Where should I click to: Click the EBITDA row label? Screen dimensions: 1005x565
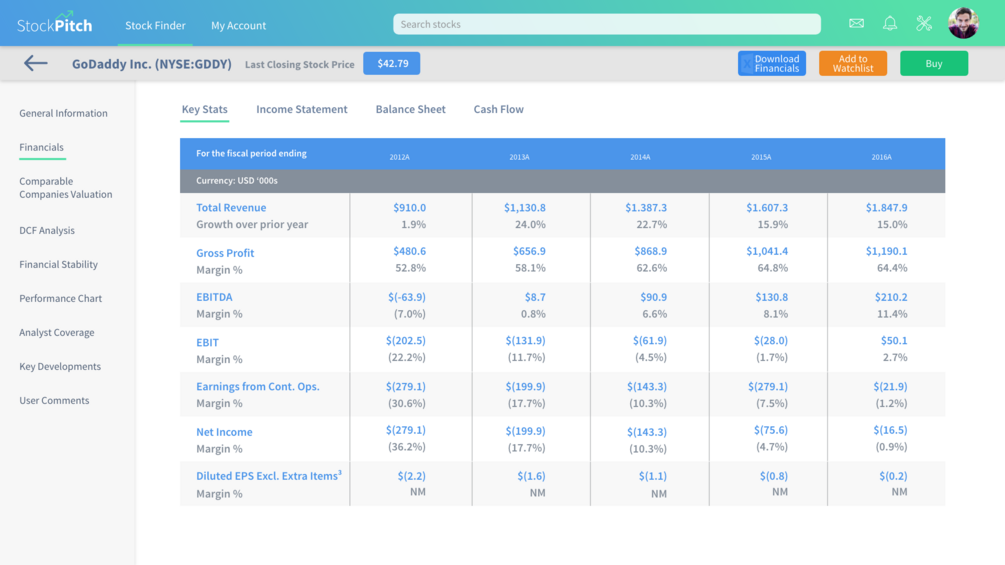(214, 297)
